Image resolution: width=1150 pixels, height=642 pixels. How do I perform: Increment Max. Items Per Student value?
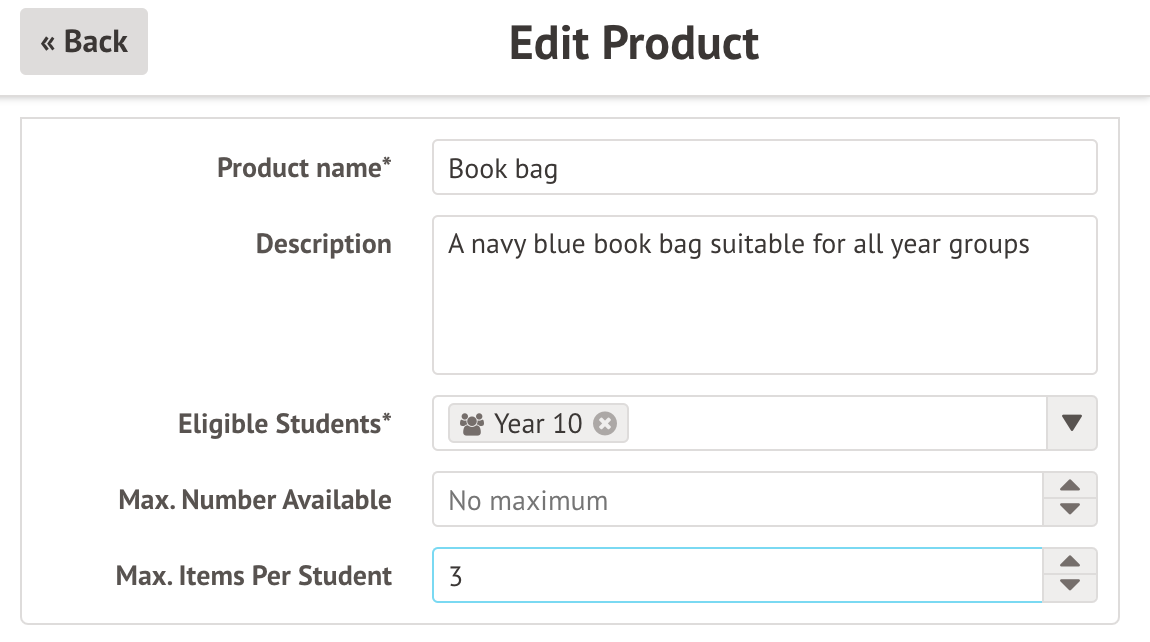1070,563
